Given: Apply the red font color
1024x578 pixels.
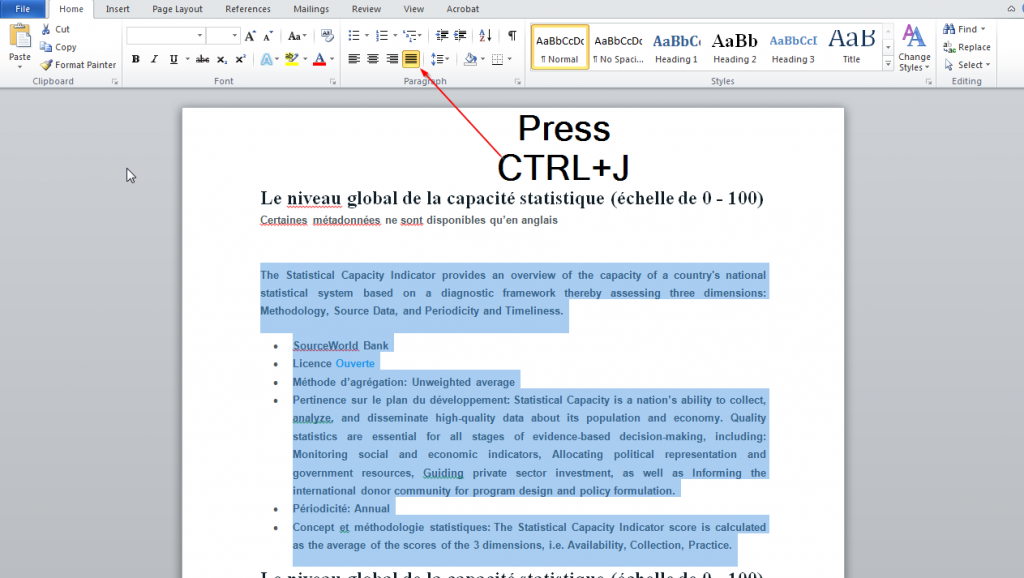Looking at the screenshot, I should pyautogui.click(x=319, y=59).
